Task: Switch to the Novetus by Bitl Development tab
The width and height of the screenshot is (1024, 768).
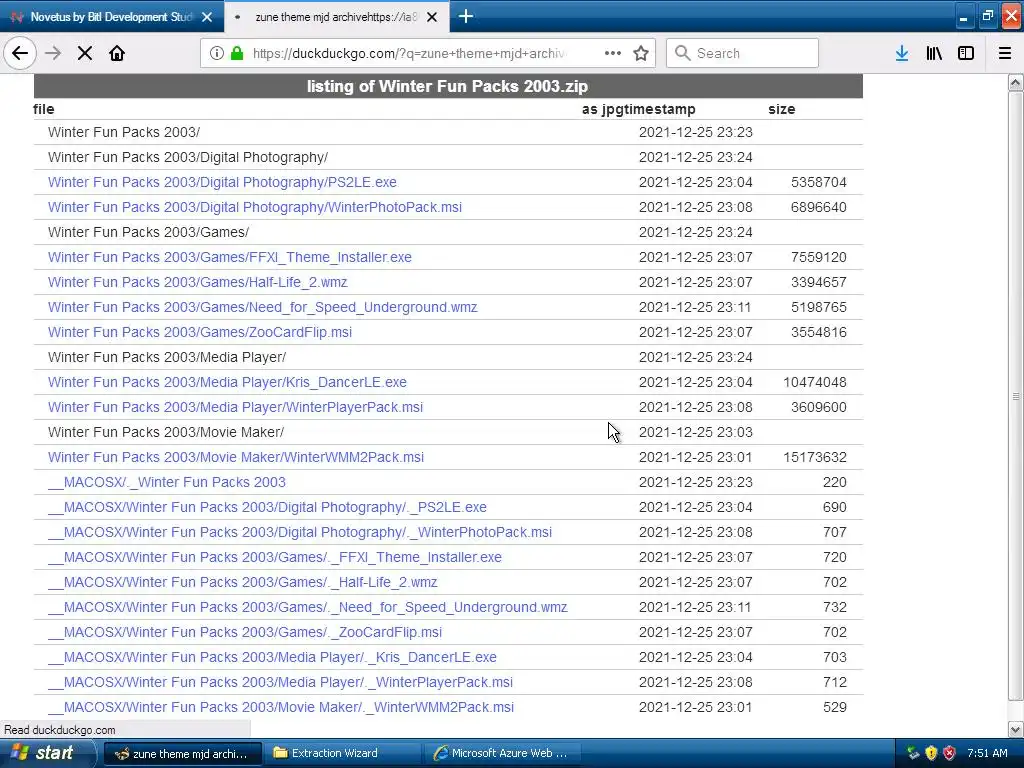Action: 111,17
